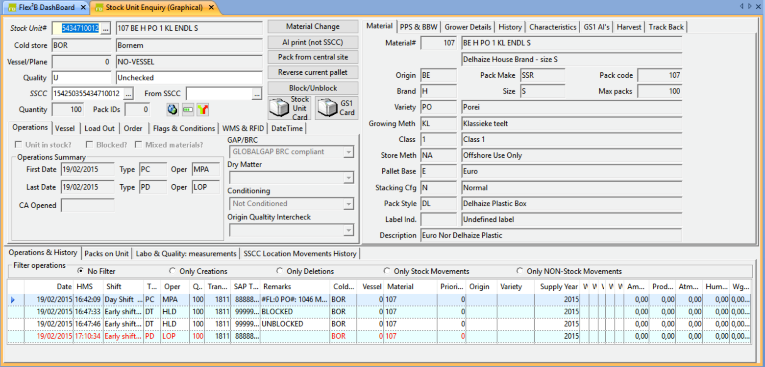765x367 pixels.
Task: Toggle the Mixed materials? checkbox
Action: (139, 144)
